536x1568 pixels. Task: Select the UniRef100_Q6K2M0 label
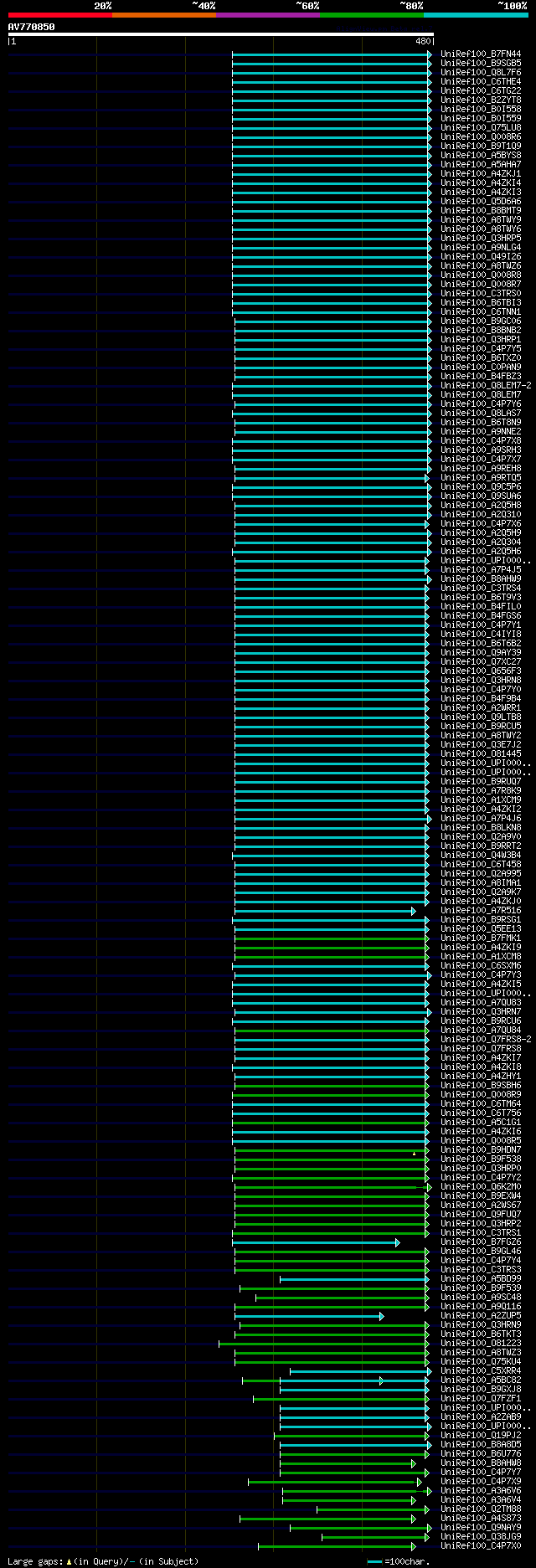click(x=481, y=1187)
